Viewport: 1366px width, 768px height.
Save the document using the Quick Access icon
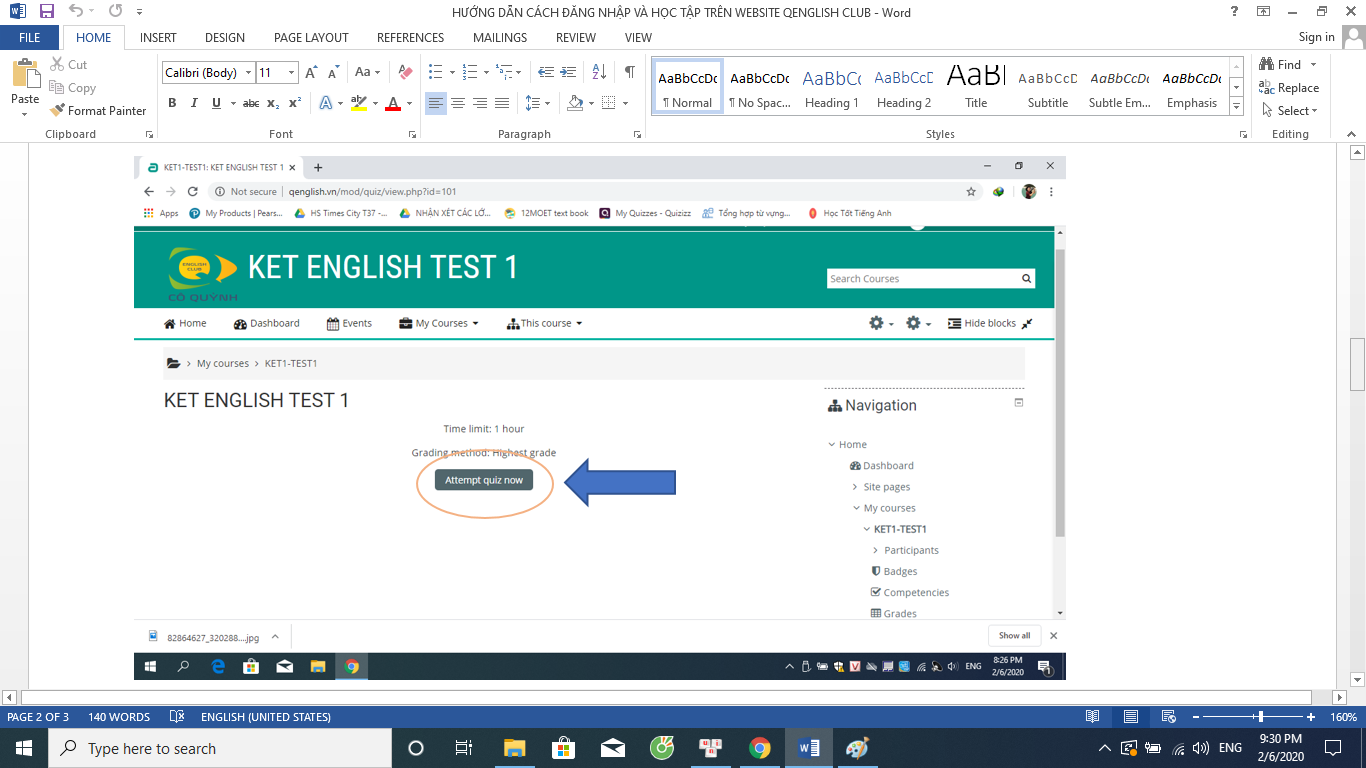coord(46,12)
